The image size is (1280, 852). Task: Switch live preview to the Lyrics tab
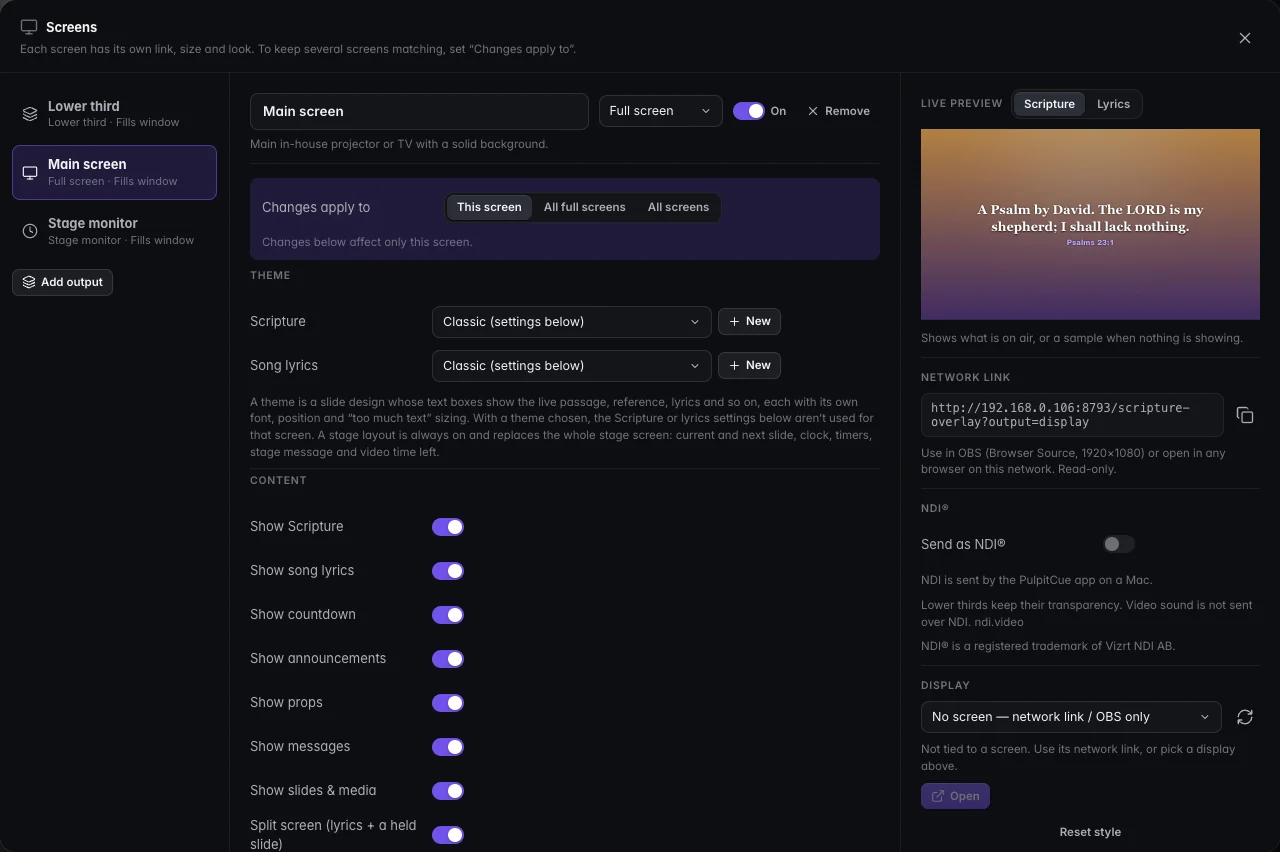pos(1113,104)
